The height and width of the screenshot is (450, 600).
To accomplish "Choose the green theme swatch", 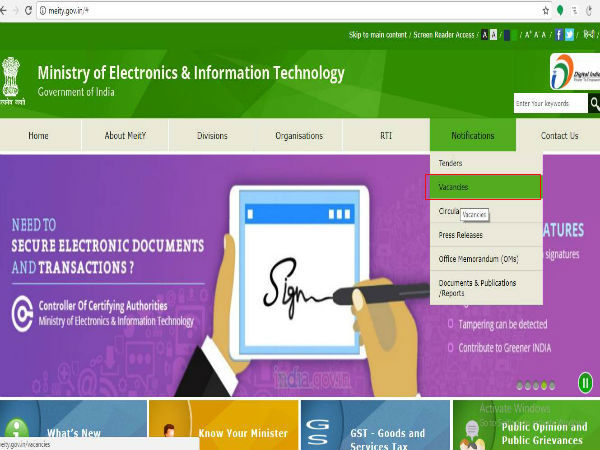I will click(515, 35).
